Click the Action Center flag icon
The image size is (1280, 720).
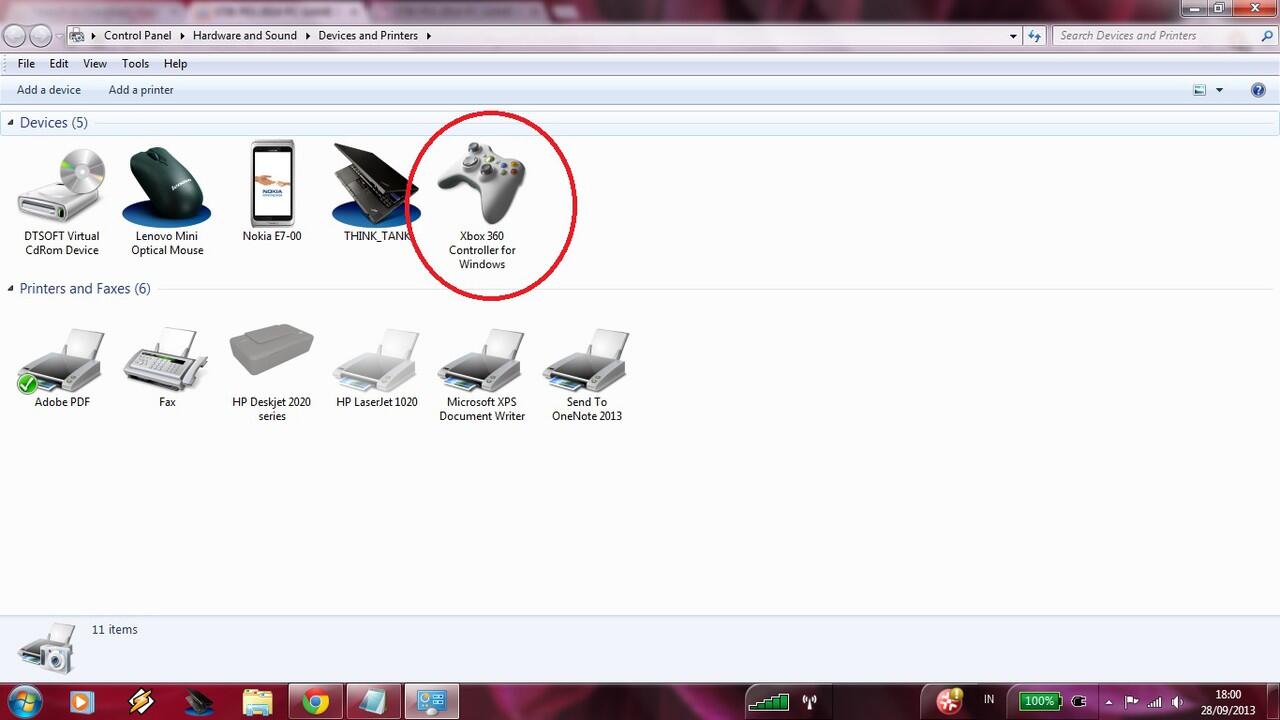pos(1131,702)
